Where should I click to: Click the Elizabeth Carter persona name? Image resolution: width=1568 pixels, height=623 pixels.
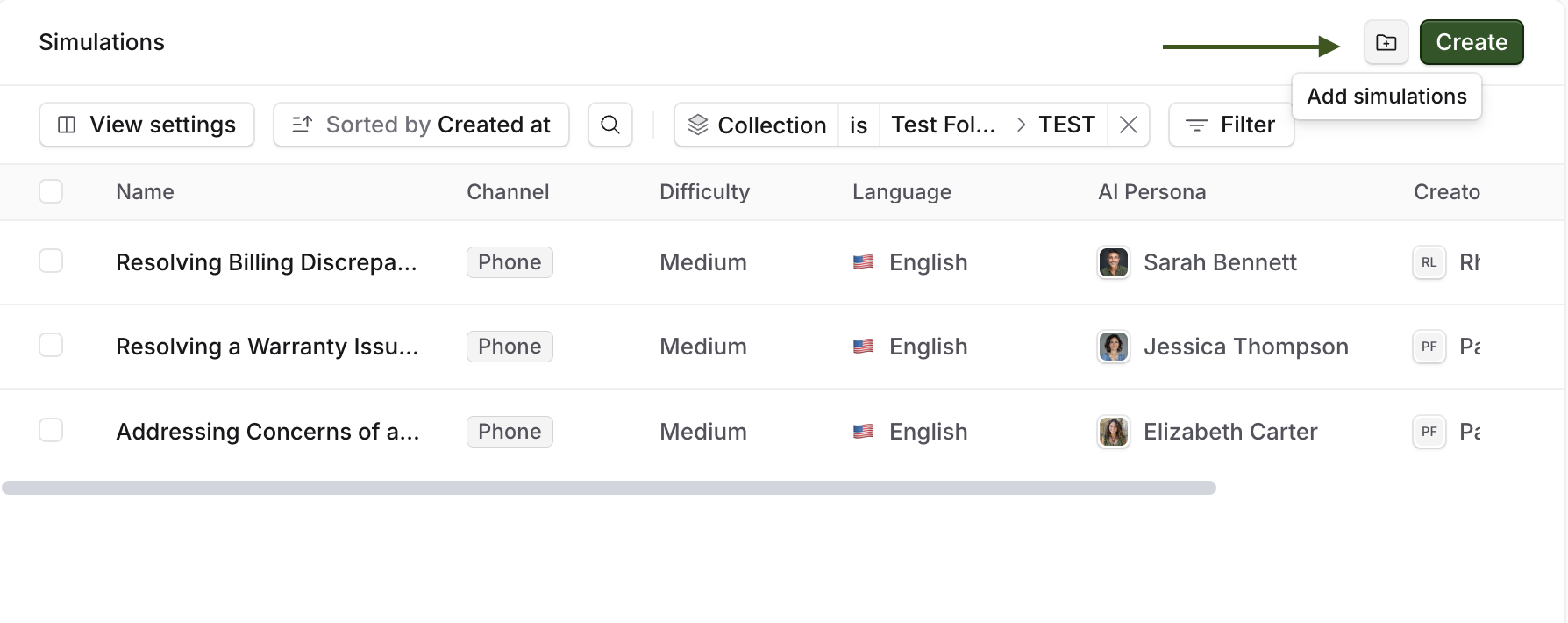coord(1230,432)
